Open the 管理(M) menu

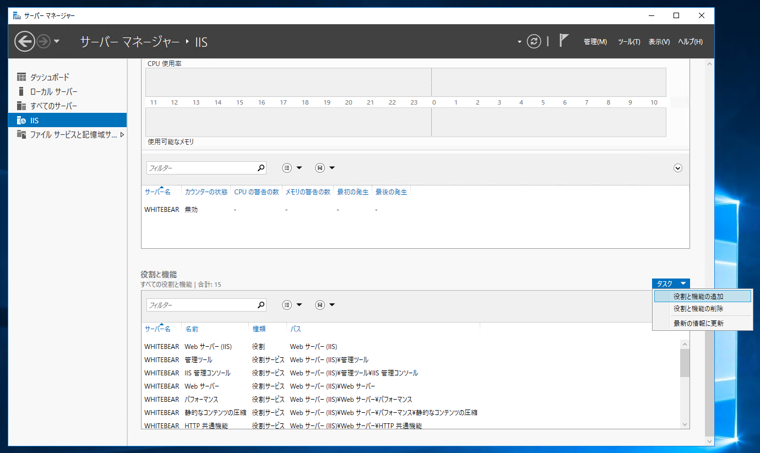point(595,42)
